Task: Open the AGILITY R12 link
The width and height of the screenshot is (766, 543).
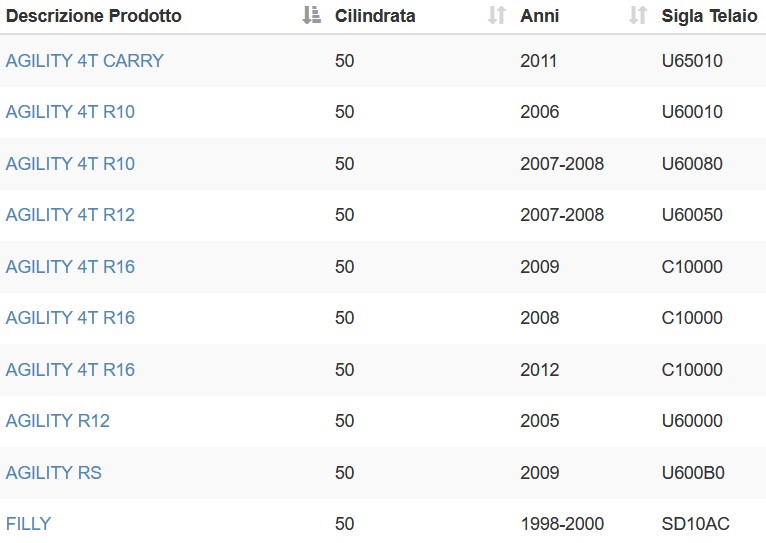Action: click(58, 421)
